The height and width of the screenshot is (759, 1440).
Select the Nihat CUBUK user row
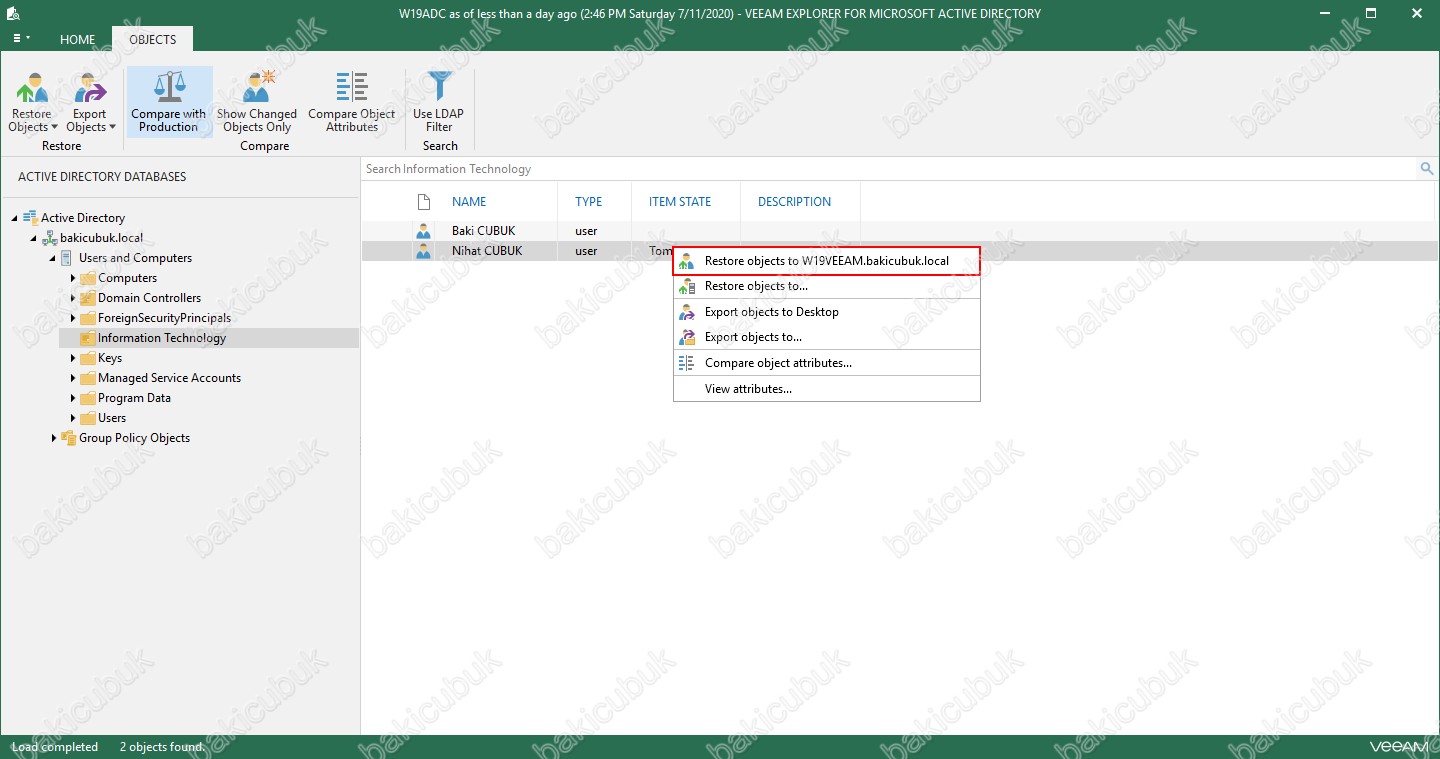pos(900,251)
